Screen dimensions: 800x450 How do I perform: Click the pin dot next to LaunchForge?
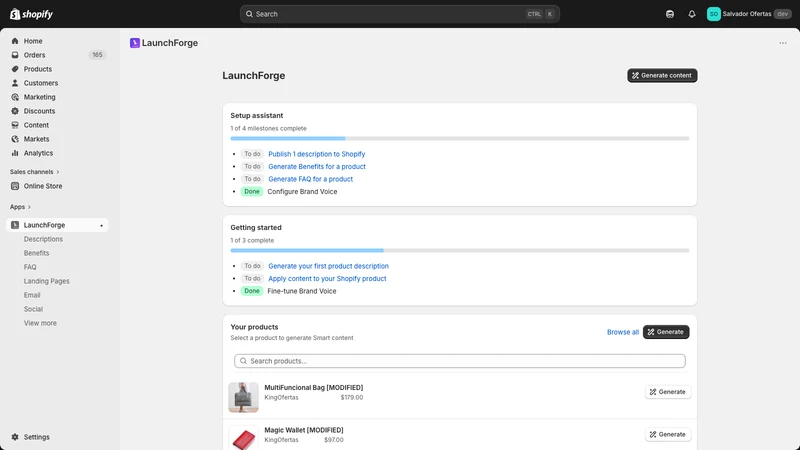pos(102,226)
